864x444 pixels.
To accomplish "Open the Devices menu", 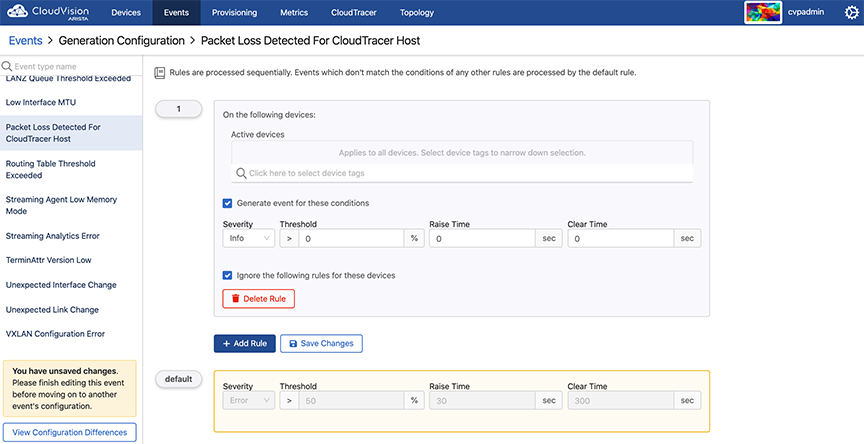I will [x=126, y=12].
